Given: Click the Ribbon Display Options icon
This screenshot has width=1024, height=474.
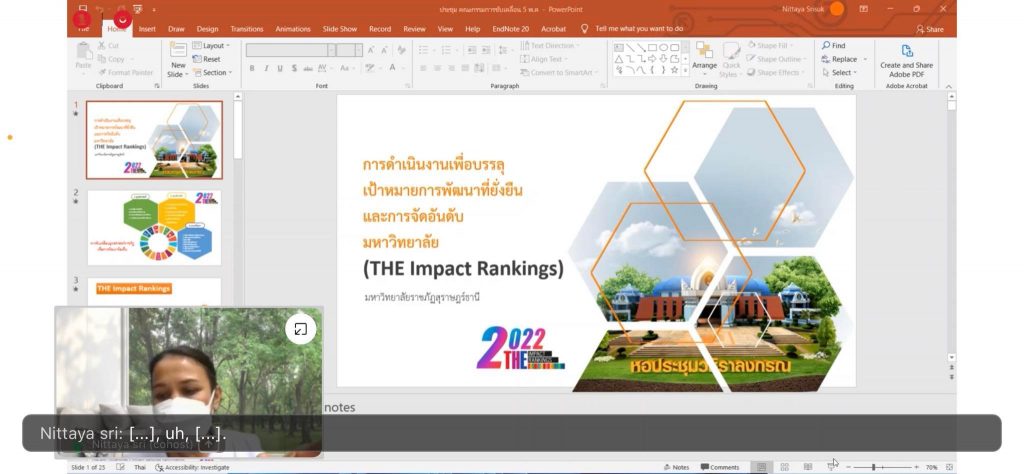Looking at the screenshot, I should tap(863, 9).
